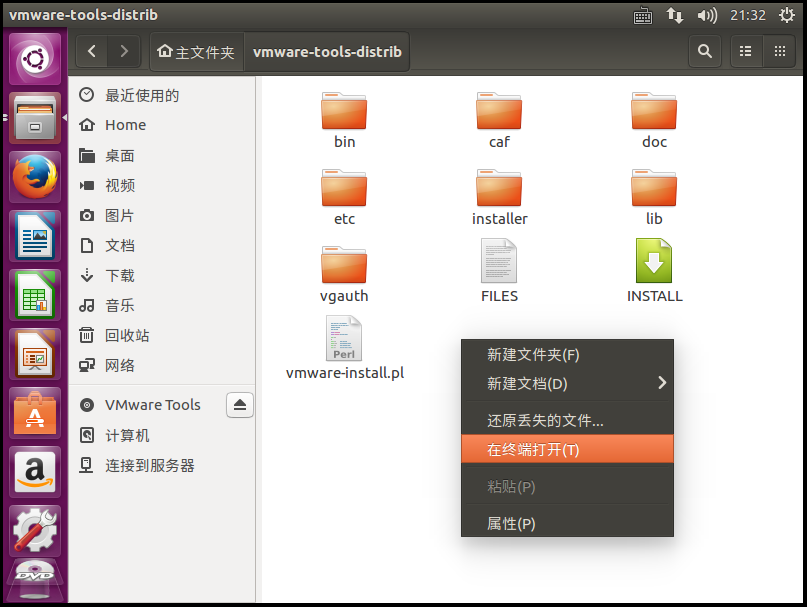
Task: Select the caf folder
Action: pyautogui.click(x=499, y=121)
